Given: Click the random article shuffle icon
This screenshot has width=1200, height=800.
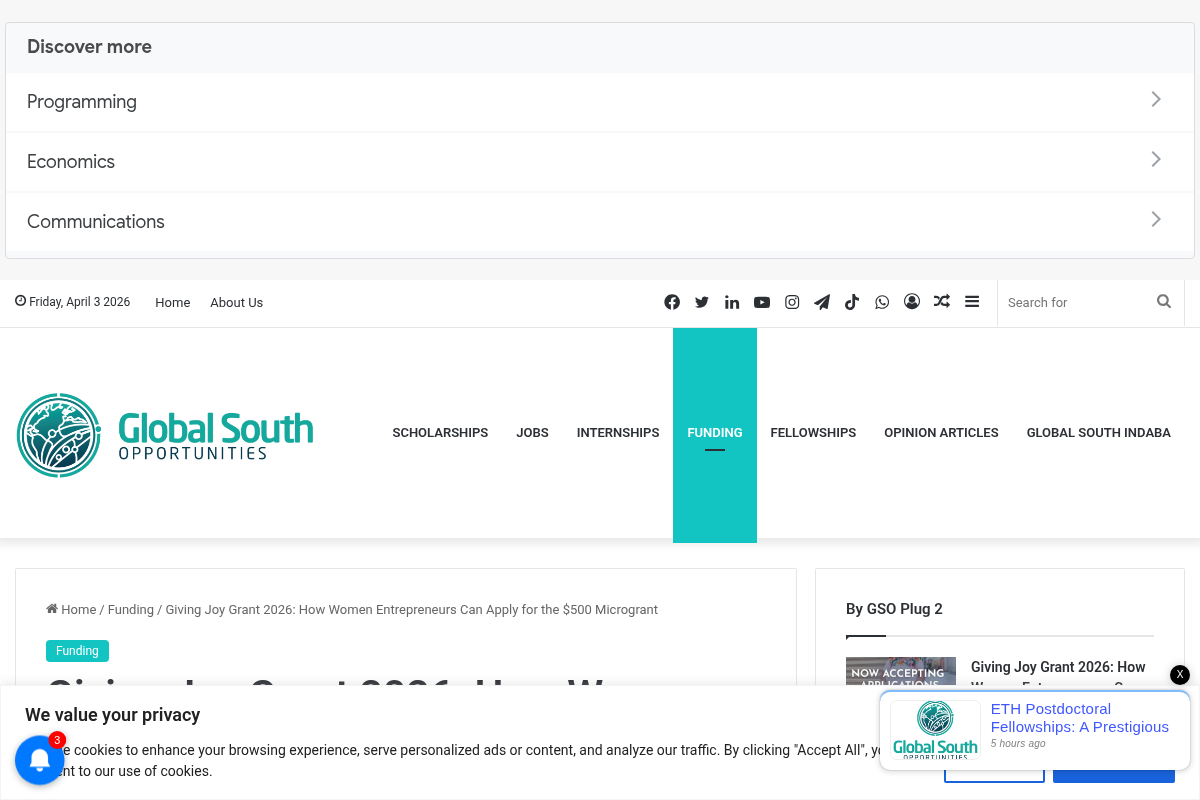Looking at the screenshot, I should (942, 302).
